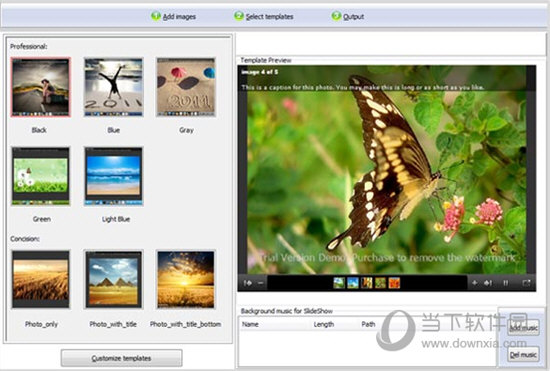Open second filmstrip thumbnail in preview

[x=353, y=283]
